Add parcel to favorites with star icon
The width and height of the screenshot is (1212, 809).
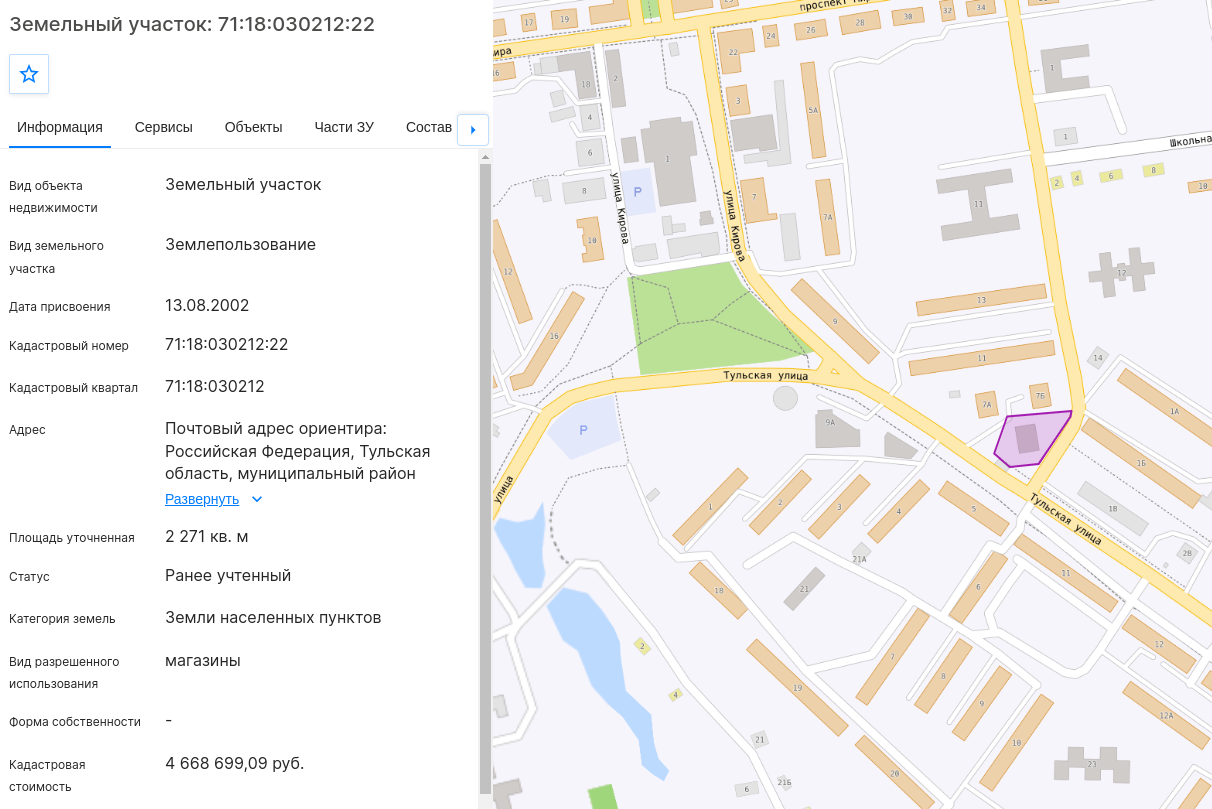point(29,74)
